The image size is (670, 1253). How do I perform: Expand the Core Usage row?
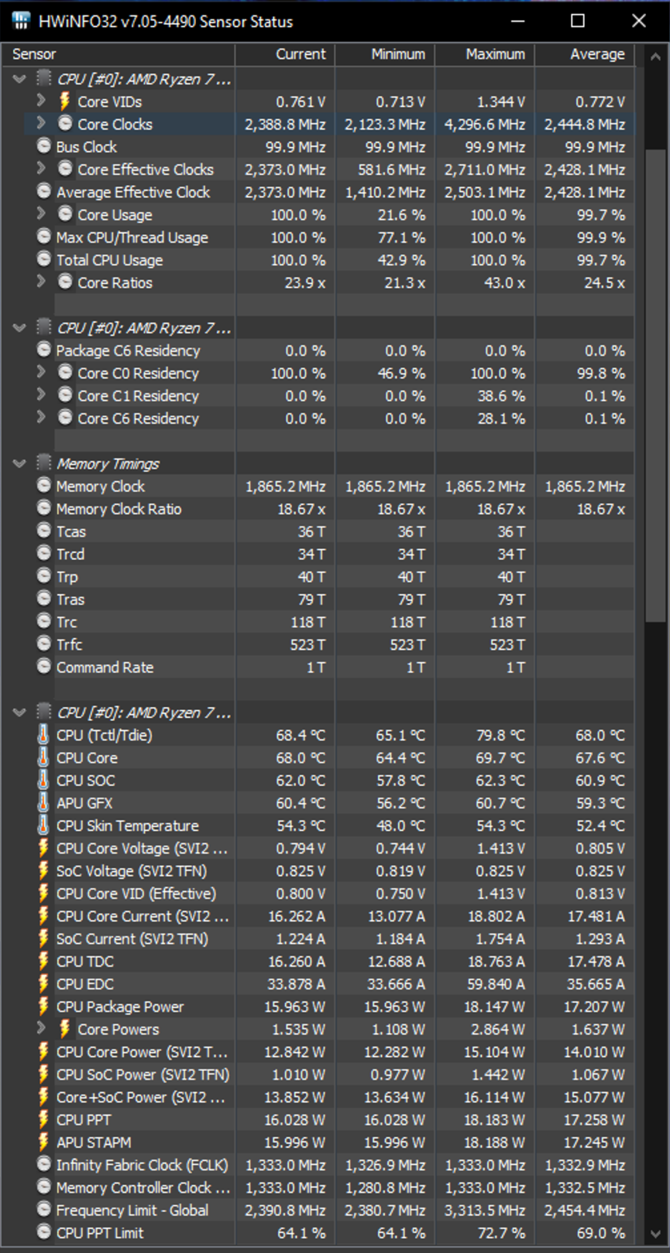pyautogui.click(x=41, y=214)
